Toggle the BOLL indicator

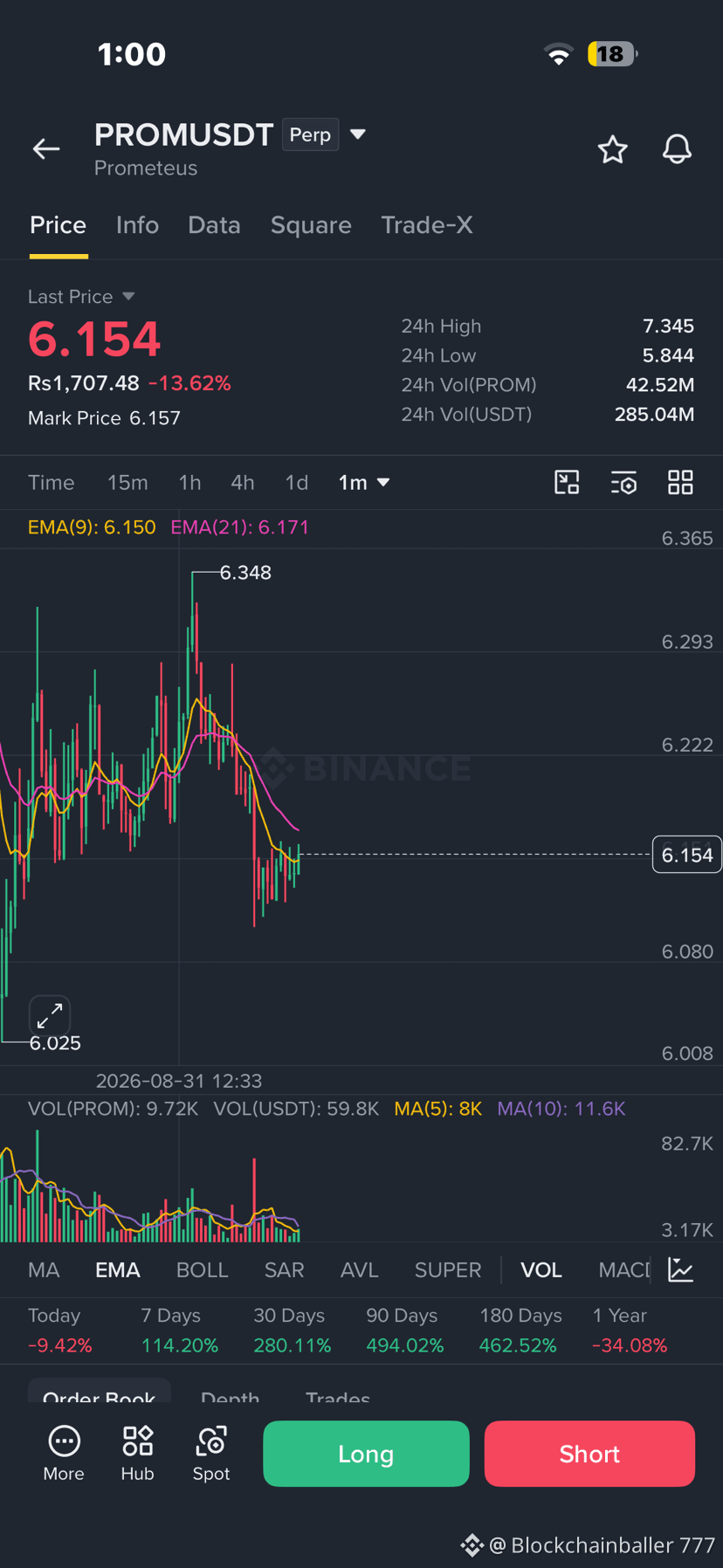point(203,1270)
